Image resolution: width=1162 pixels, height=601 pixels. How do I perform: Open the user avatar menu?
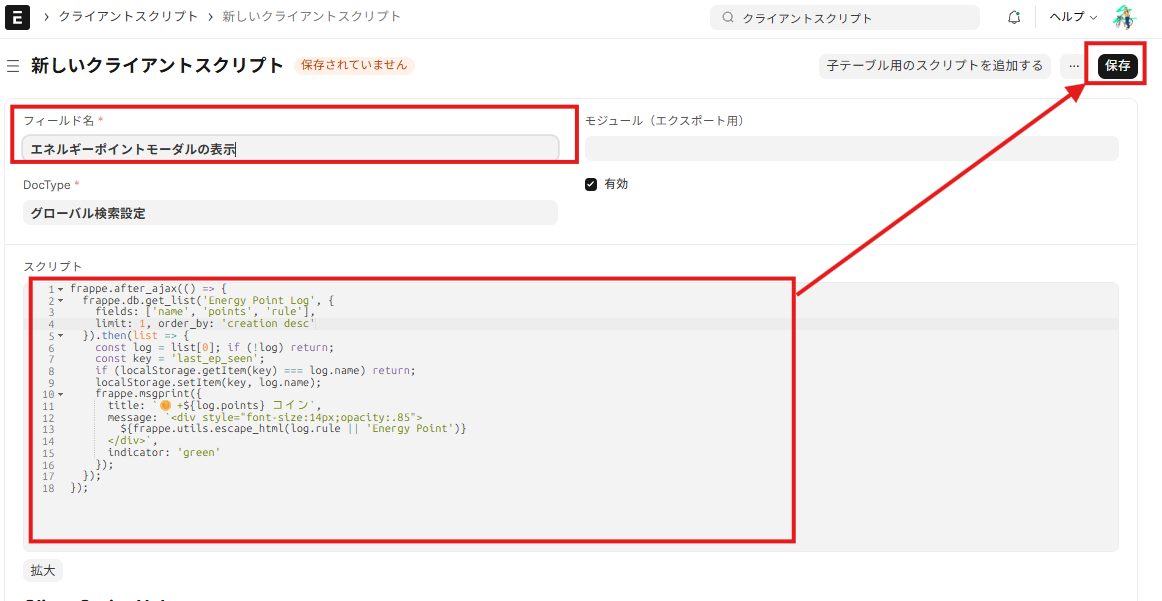(x=1125, y=17)
